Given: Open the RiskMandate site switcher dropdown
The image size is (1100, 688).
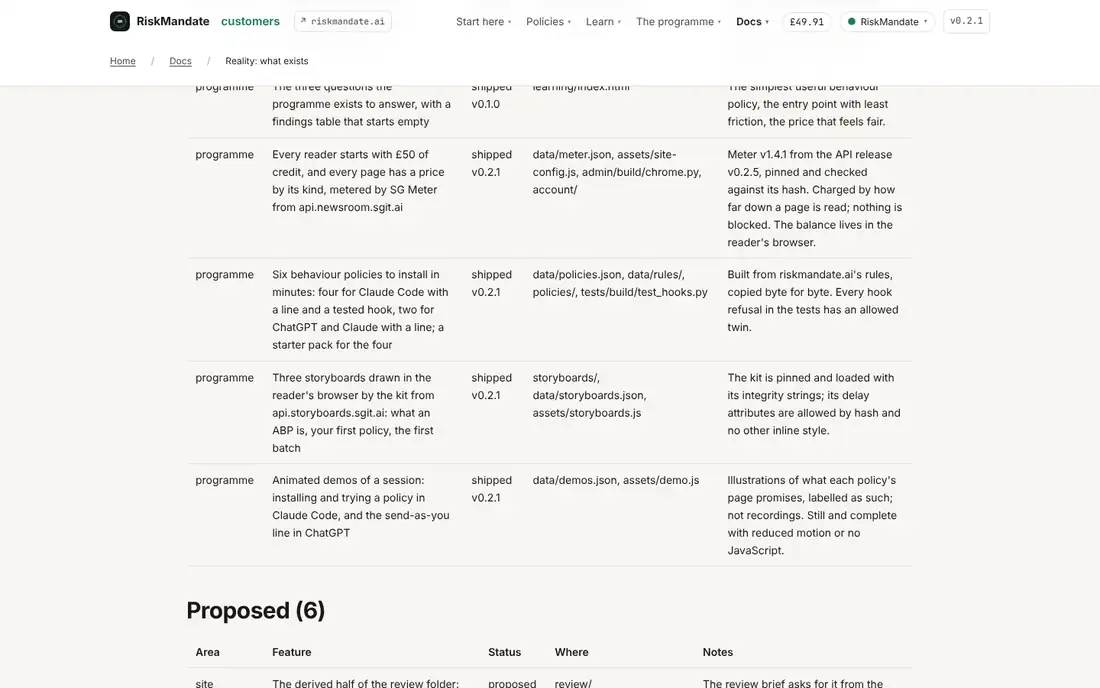Looking at the screenshot, I should pos(887,22).
